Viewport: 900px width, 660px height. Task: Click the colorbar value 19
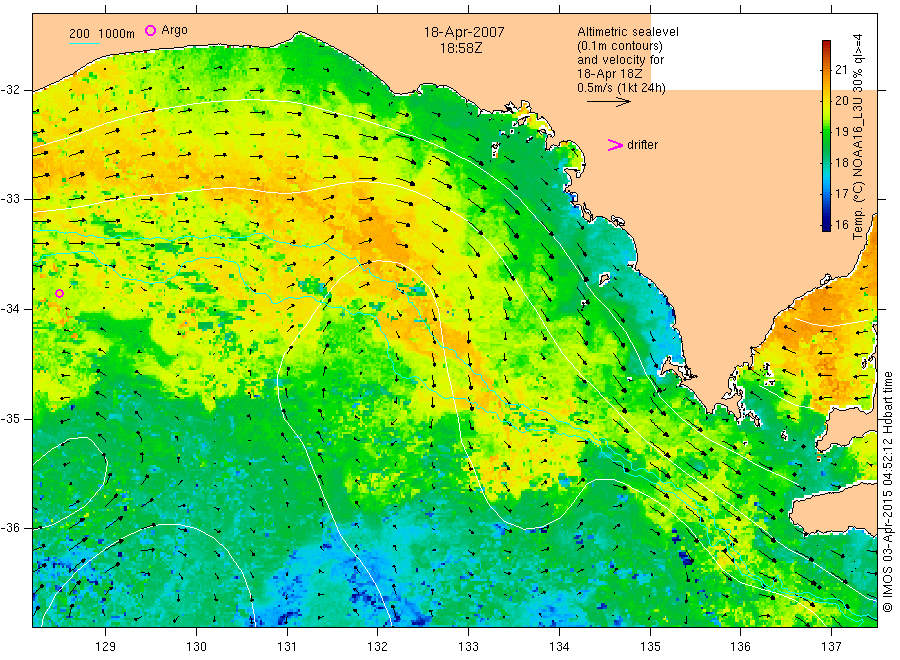841,132
